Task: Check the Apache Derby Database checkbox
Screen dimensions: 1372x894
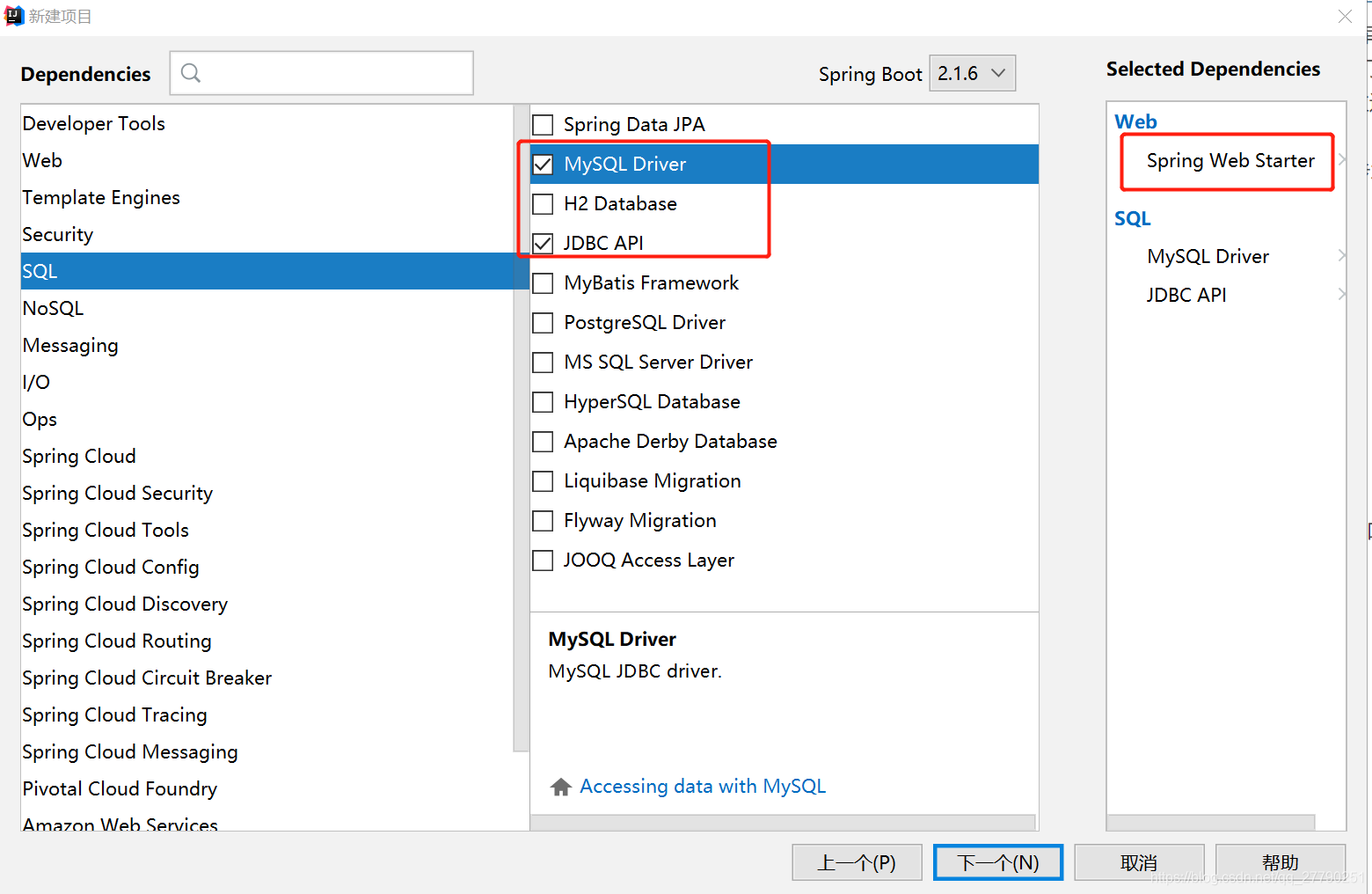Action: (x=544, y=442)
